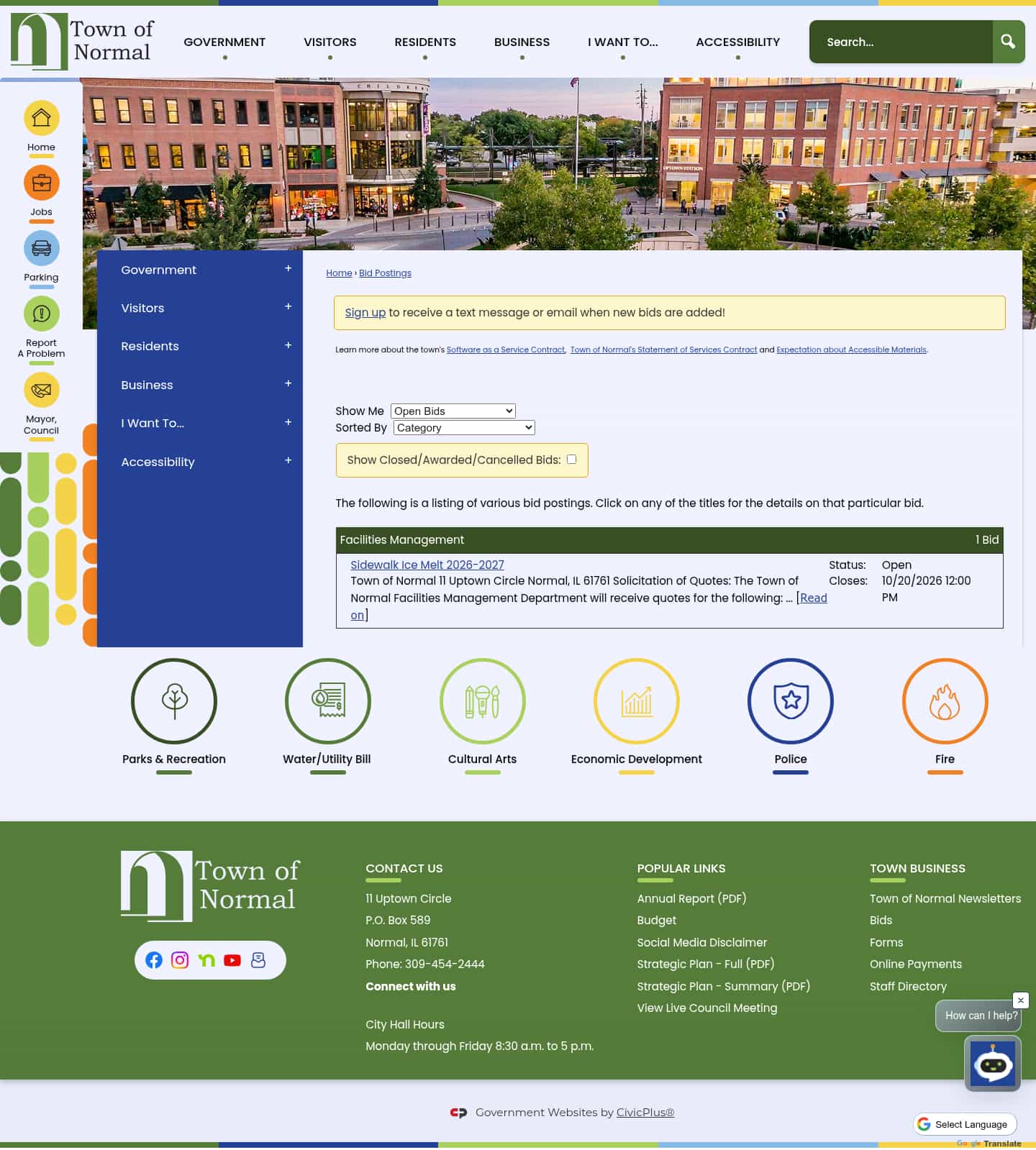Image resolution: width=1036 pixels, height=1150 pixels.
Task: Open the Show Me Open Bids dropdown
Action: (453, 411)
